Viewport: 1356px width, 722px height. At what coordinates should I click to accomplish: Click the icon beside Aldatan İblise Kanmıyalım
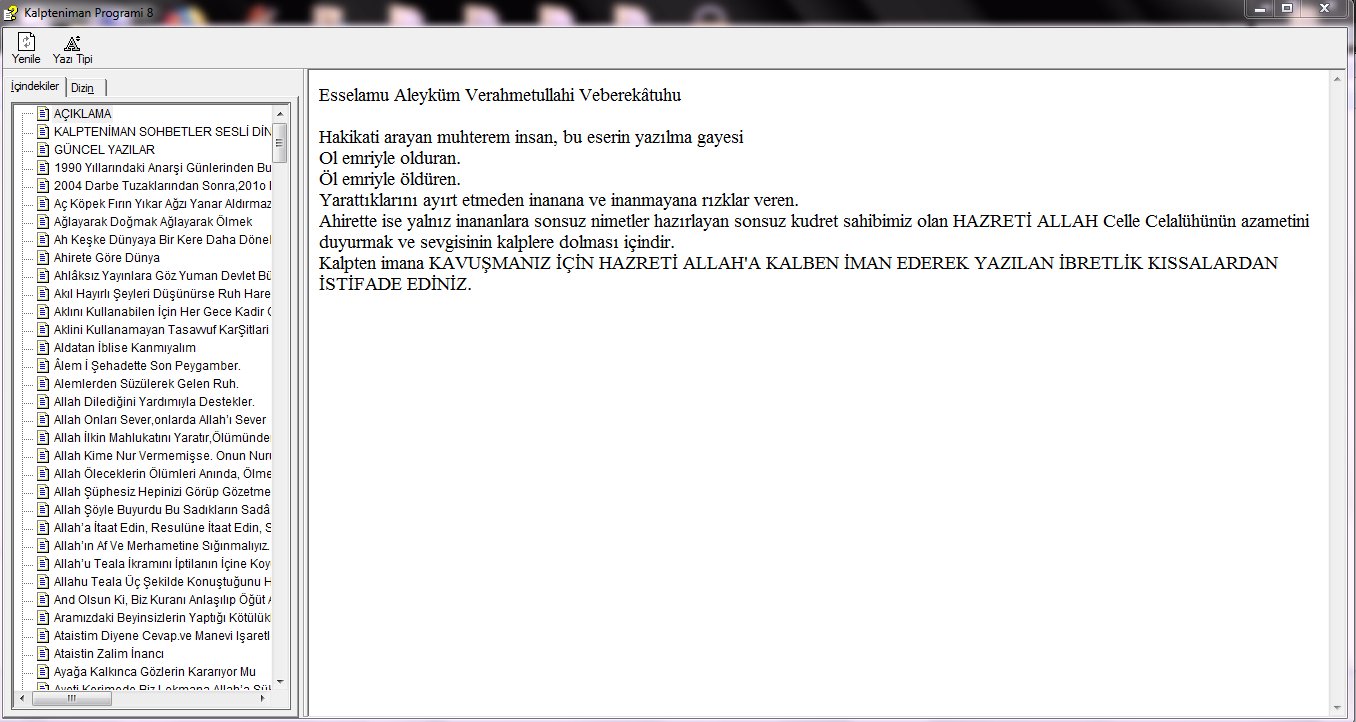[x=43, y=347]
